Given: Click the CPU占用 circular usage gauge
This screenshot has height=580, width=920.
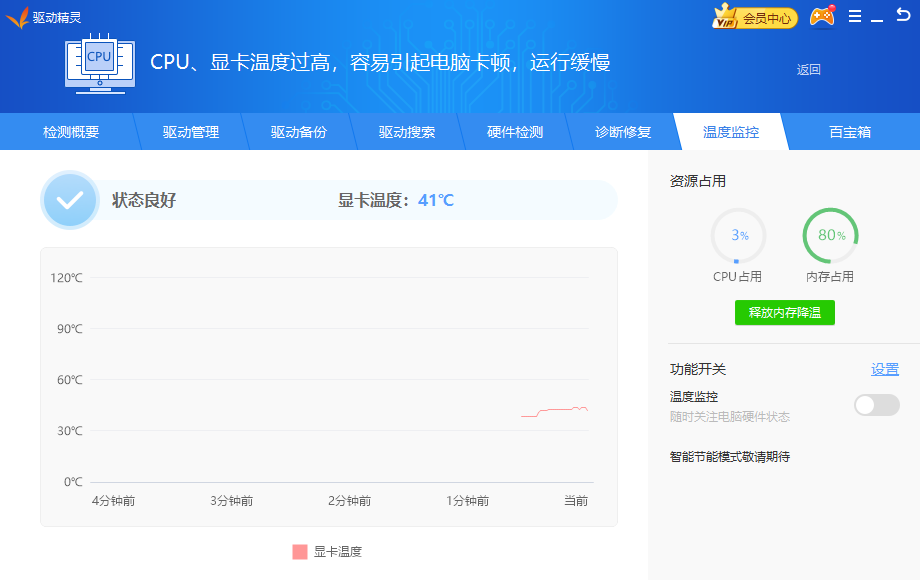Looking at the screenshot, I should [x=738, y=235].
